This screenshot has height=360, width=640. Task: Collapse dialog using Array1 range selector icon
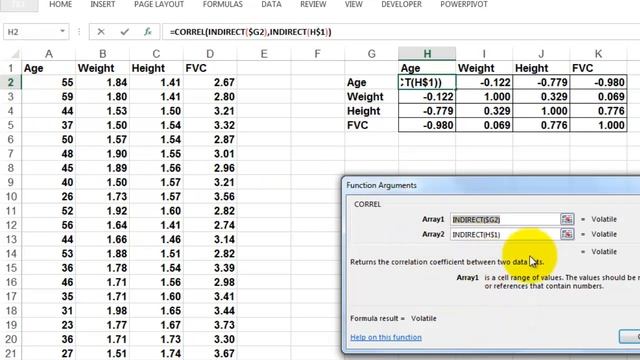(x=567, y=219)
